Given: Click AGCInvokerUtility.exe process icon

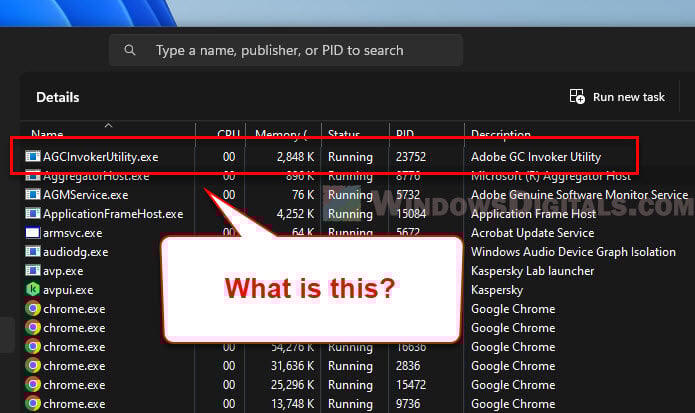Looking at the screenshot, I should coord(33,156).
